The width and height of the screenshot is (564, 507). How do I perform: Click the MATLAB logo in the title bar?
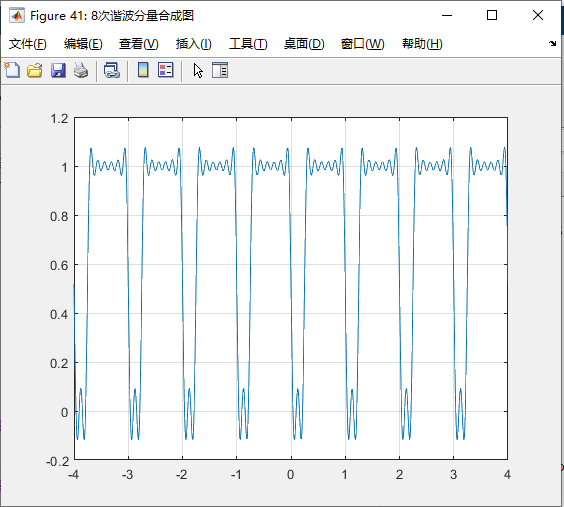tap(17, 15)
